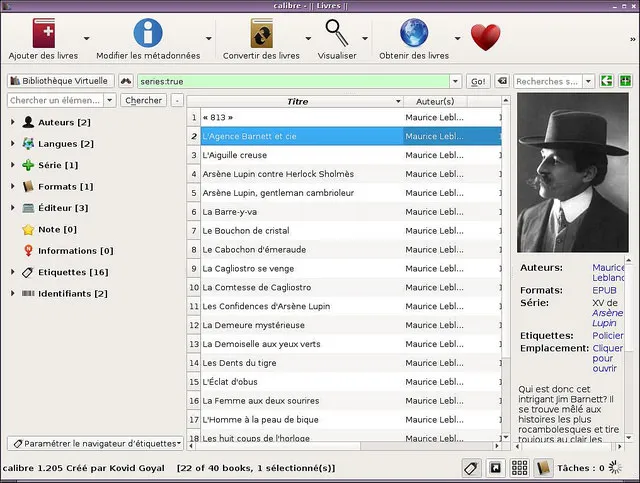This screenshot has width=640, height=483.
Task: Toggle the tag browser panel button
Action: tap(471, 468)
